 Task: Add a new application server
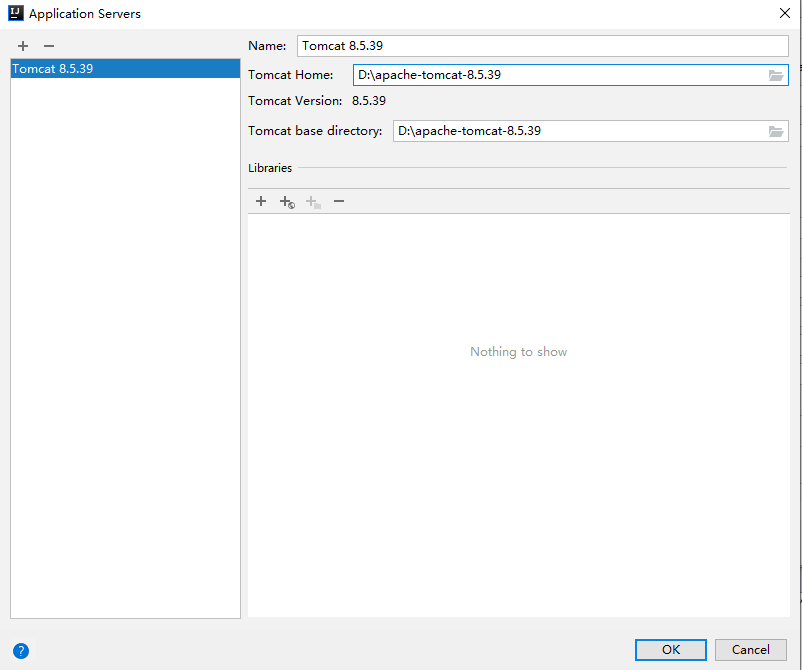click(23, 46)
